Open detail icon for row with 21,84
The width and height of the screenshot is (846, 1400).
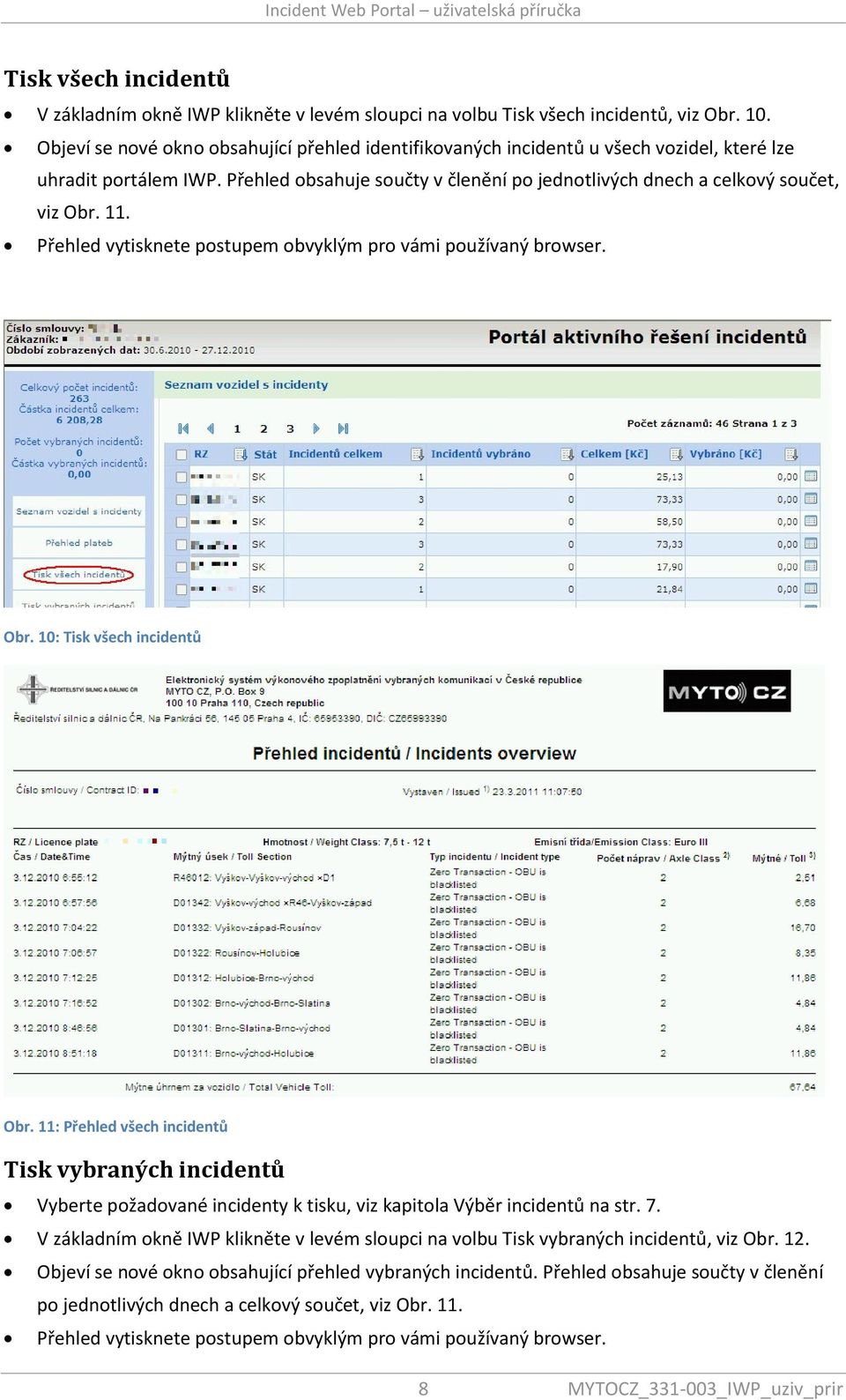(811, 588)
